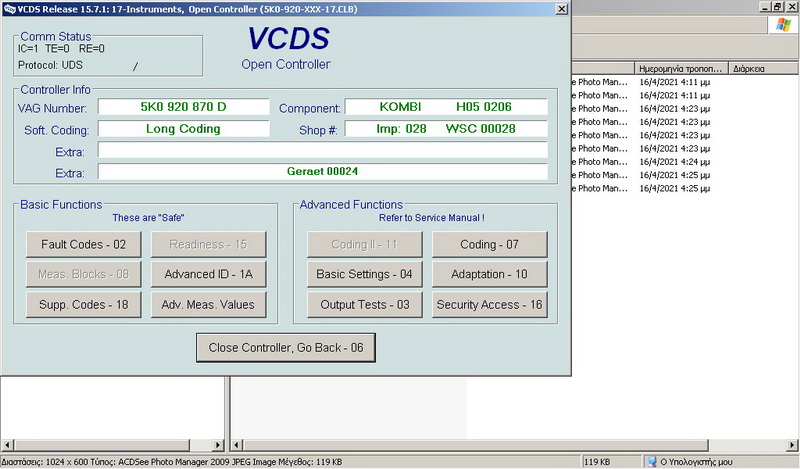Click the VAG Number field 5K0 920 870 D
Image resolution: width=800 pixels, height=469 pixels.
[183, 107]
